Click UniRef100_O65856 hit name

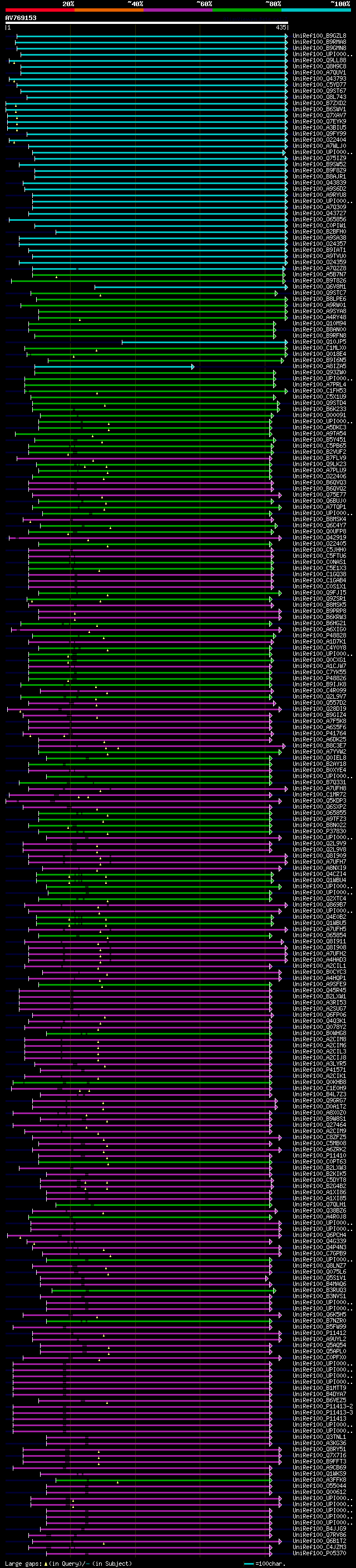[319, 220]
